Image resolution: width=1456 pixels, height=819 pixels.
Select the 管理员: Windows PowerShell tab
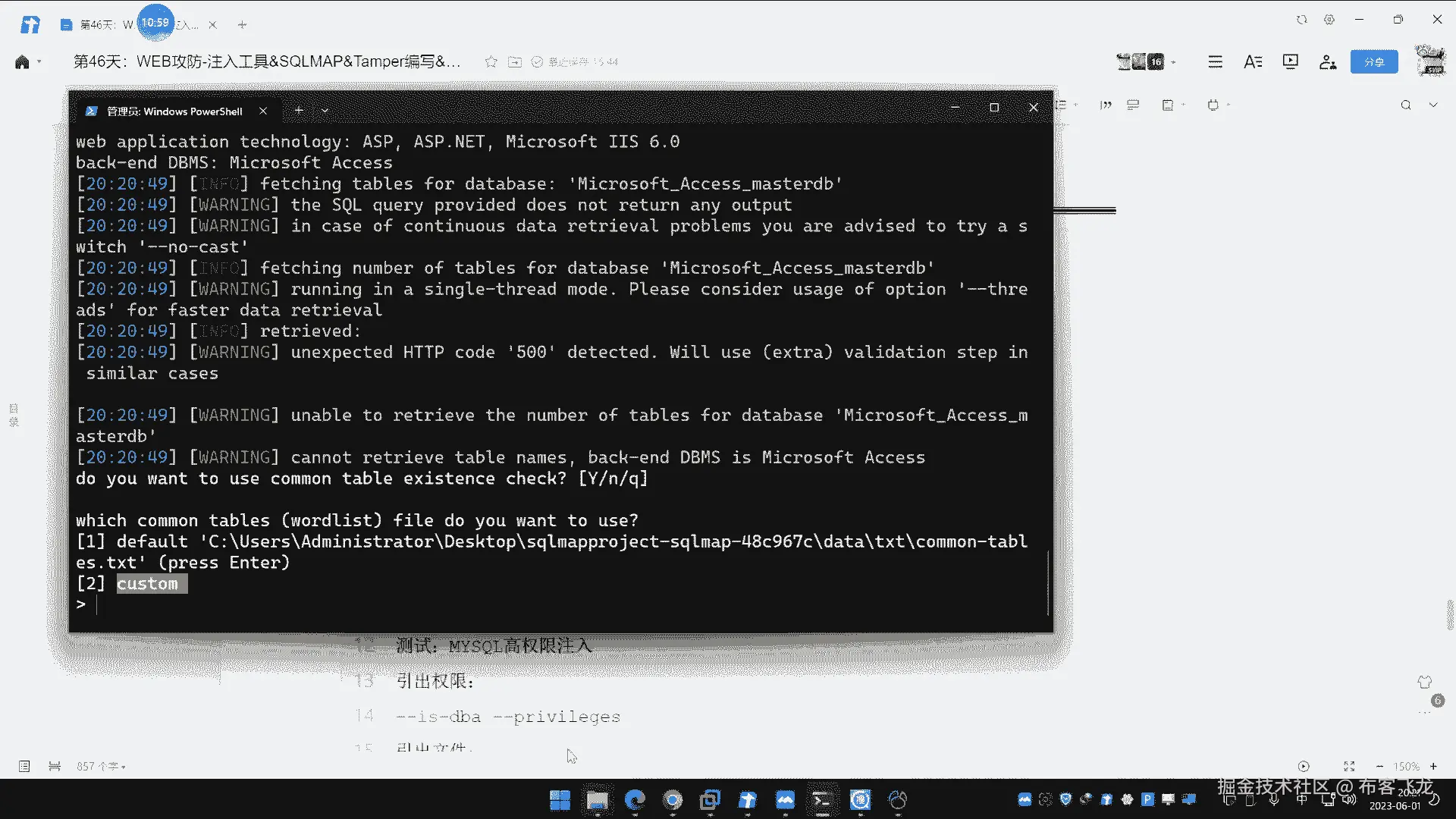[174, 111]
